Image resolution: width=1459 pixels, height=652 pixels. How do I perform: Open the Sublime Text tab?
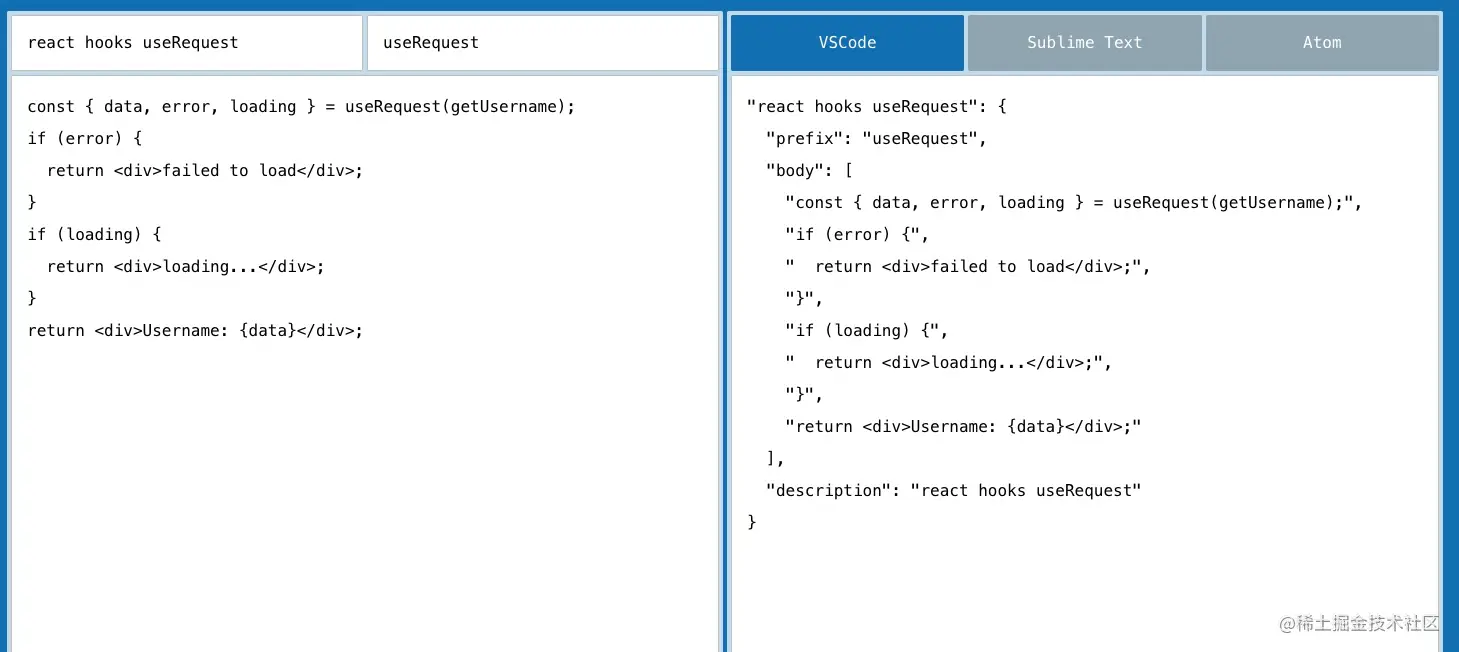click(1084, 43)
